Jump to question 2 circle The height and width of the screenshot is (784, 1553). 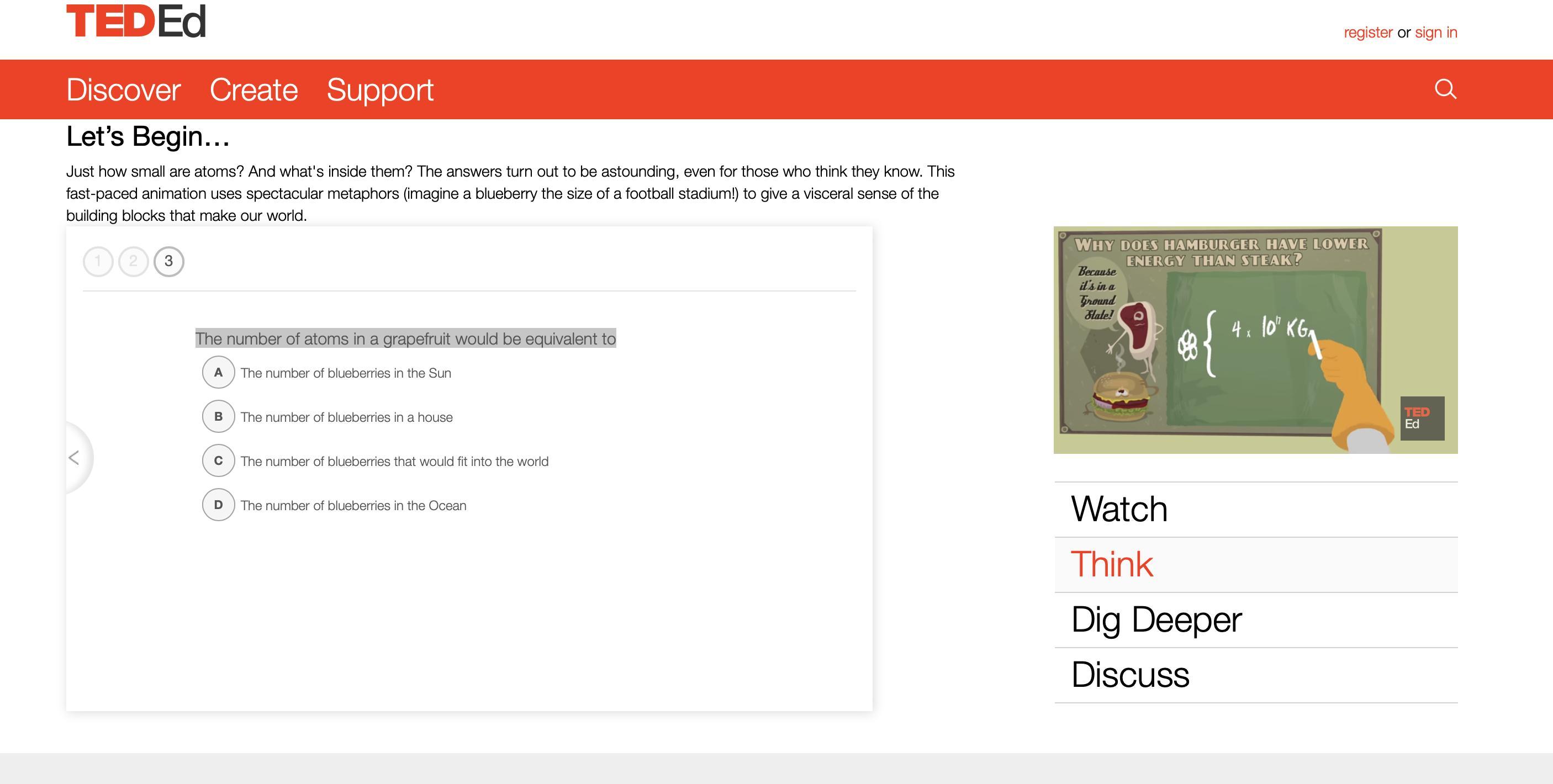tap(133, 262)
